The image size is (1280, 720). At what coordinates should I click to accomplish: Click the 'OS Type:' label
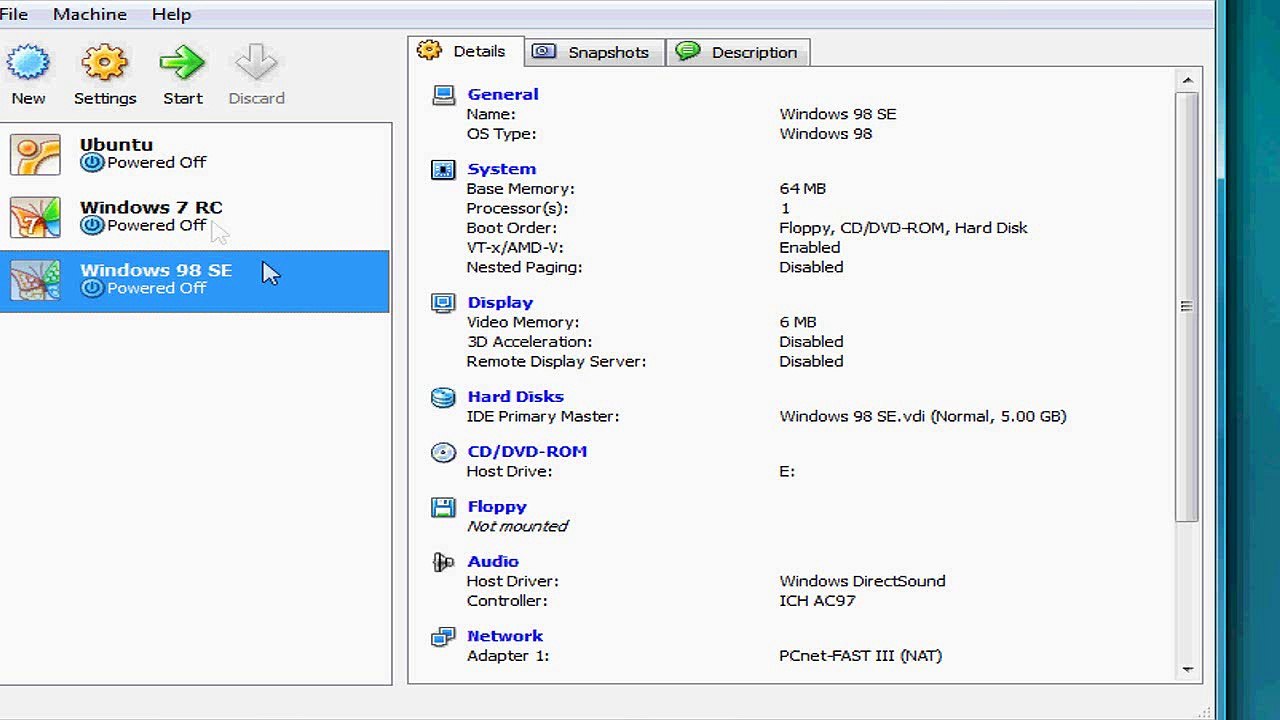(501, 134)
